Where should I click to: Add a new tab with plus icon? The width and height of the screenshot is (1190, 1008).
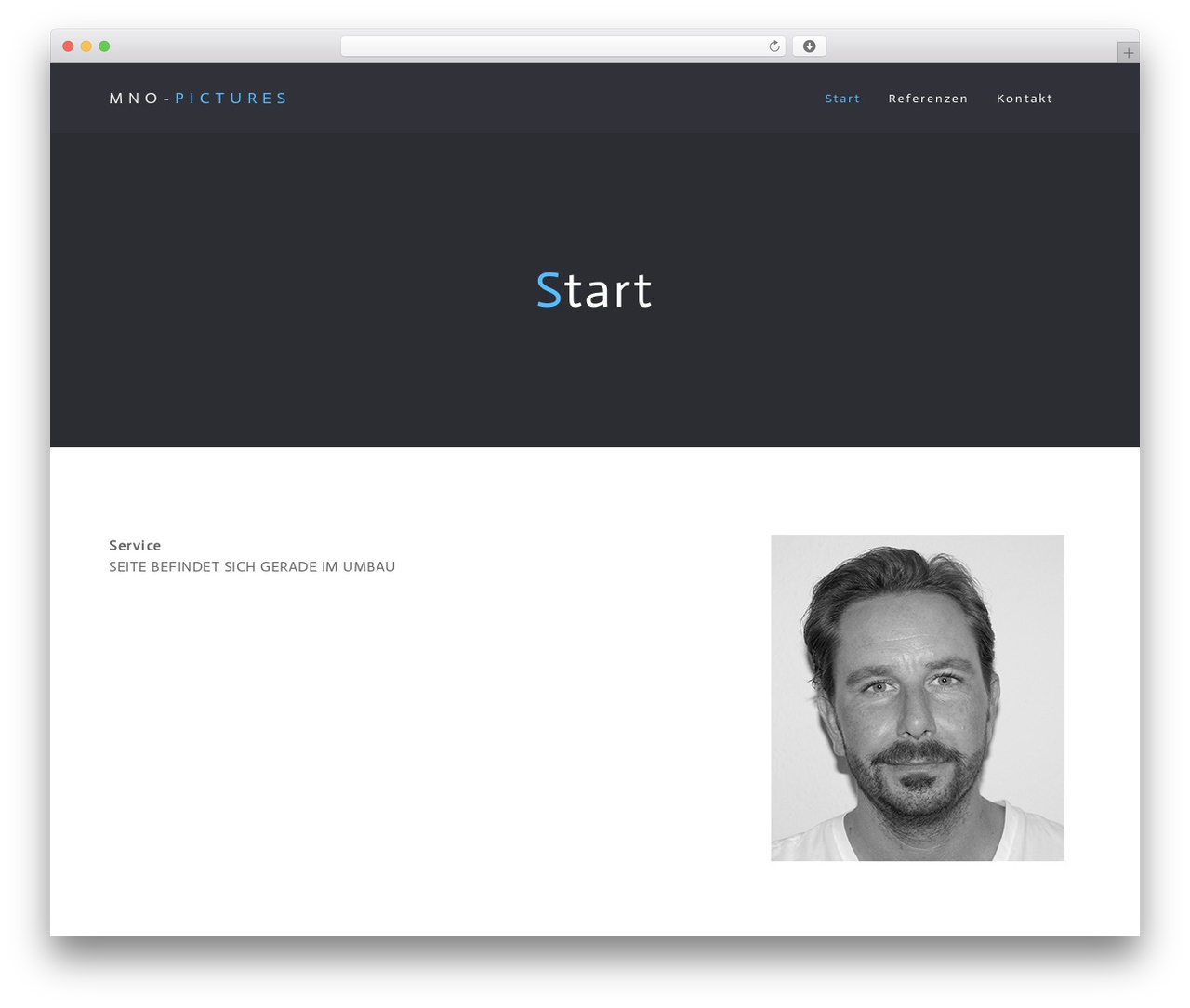click(x=1128, y=53)
